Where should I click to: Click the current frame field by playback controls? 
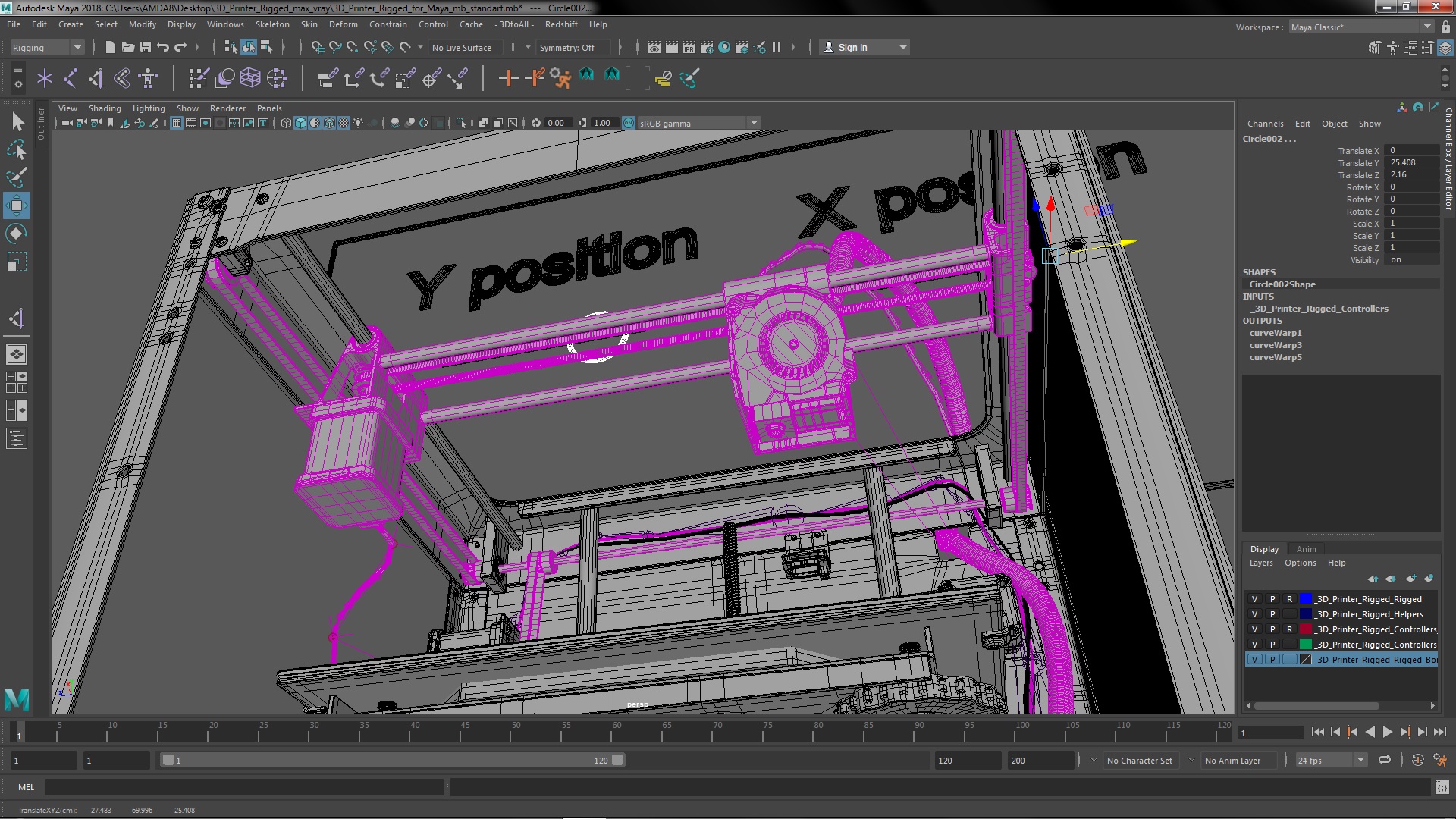(x=1269, y=733)
